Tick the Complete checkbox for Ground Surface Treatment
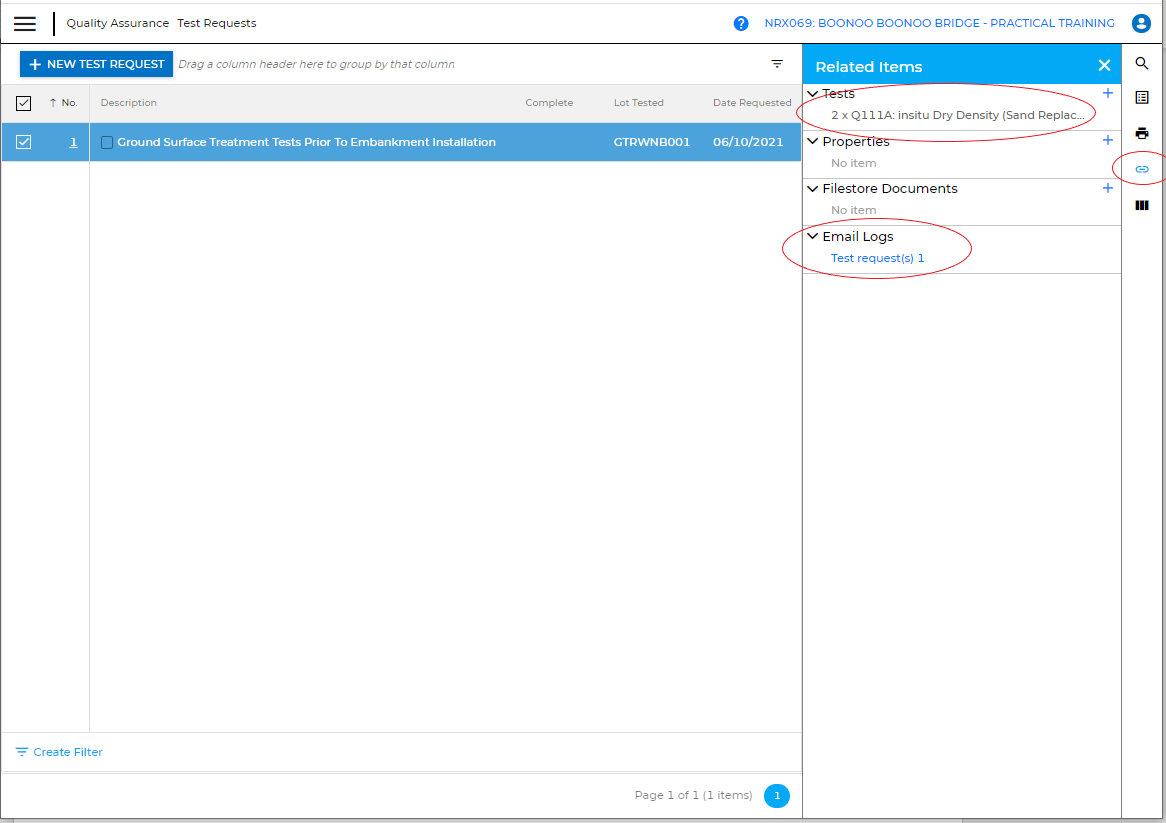 107,143
